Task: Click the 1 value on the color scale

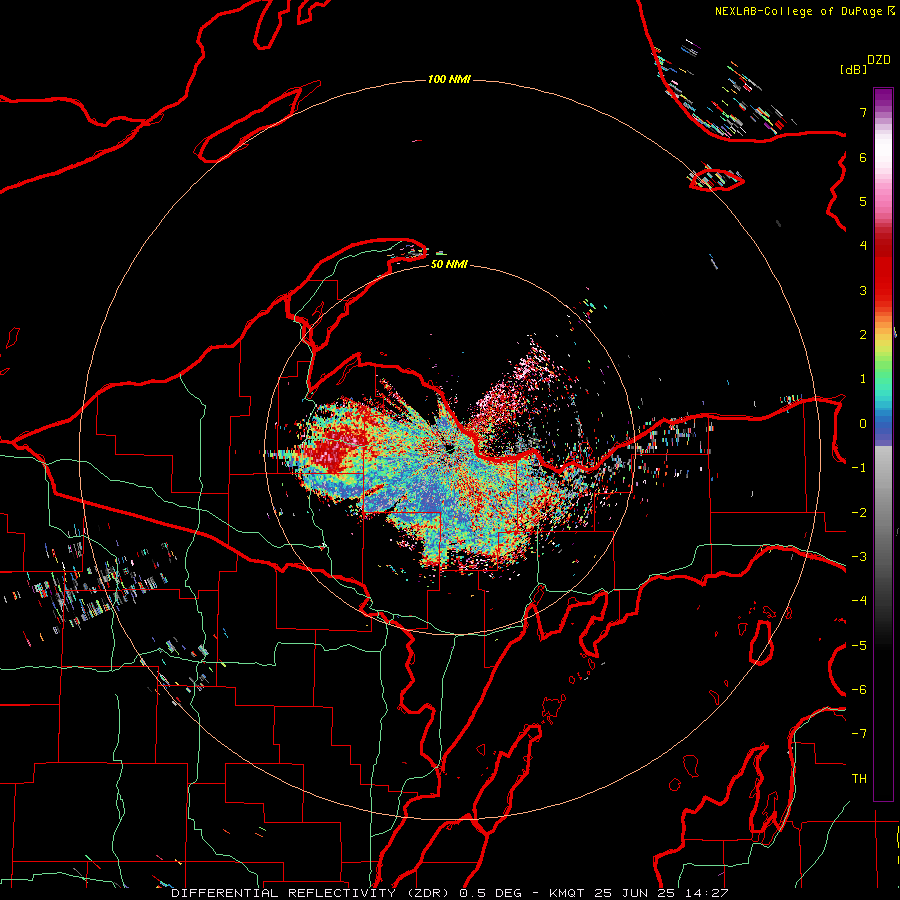Action: 863,379
